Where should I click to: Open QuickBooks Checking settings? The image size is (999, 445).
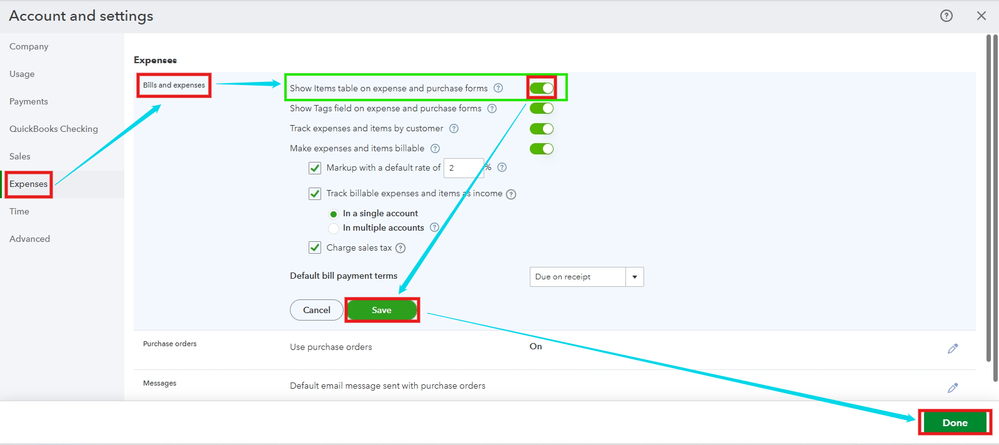coord(54,129)
